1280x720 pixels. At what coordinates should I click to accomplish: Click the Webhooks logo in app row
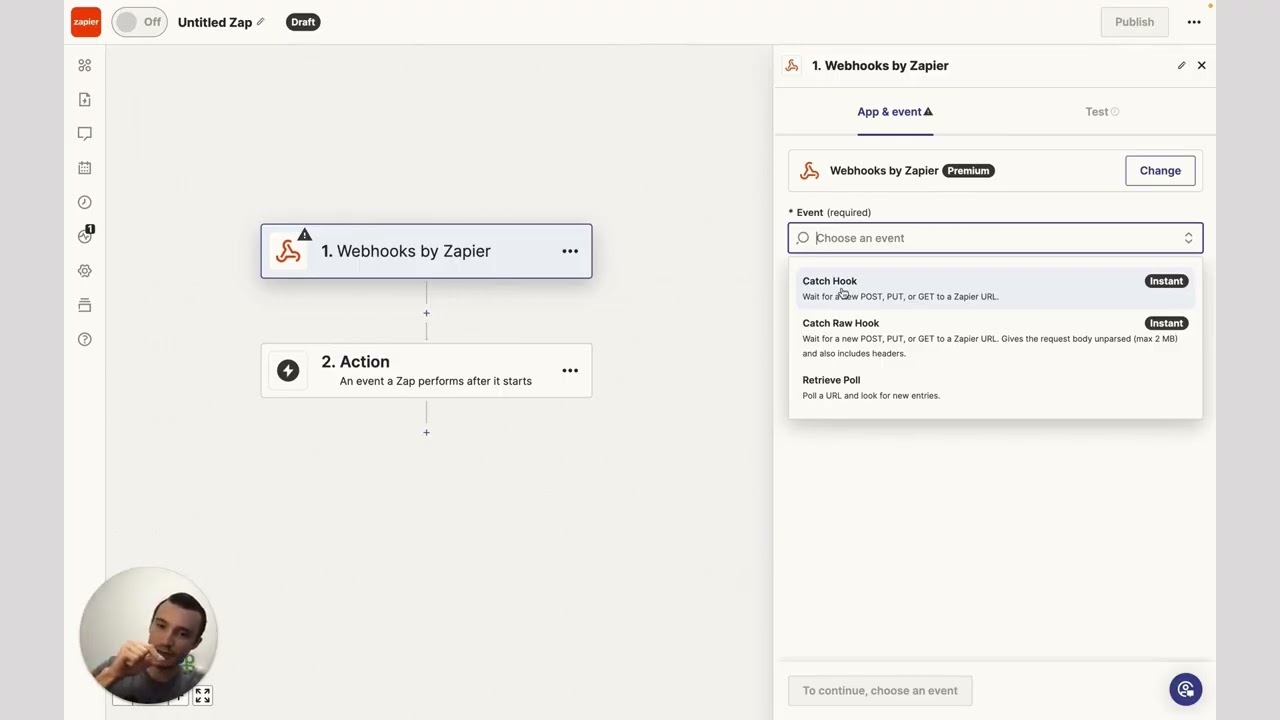810,171
